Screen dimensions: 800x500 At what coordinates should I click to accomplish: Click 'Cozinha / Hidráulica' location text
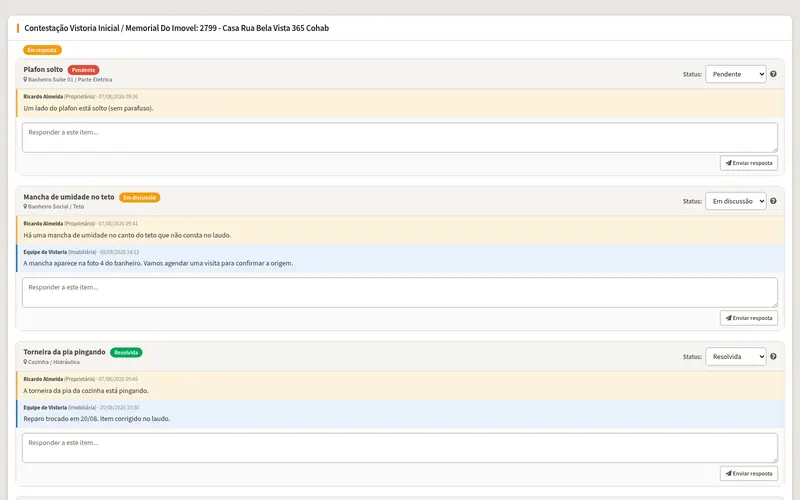click(x=54, y=362)
